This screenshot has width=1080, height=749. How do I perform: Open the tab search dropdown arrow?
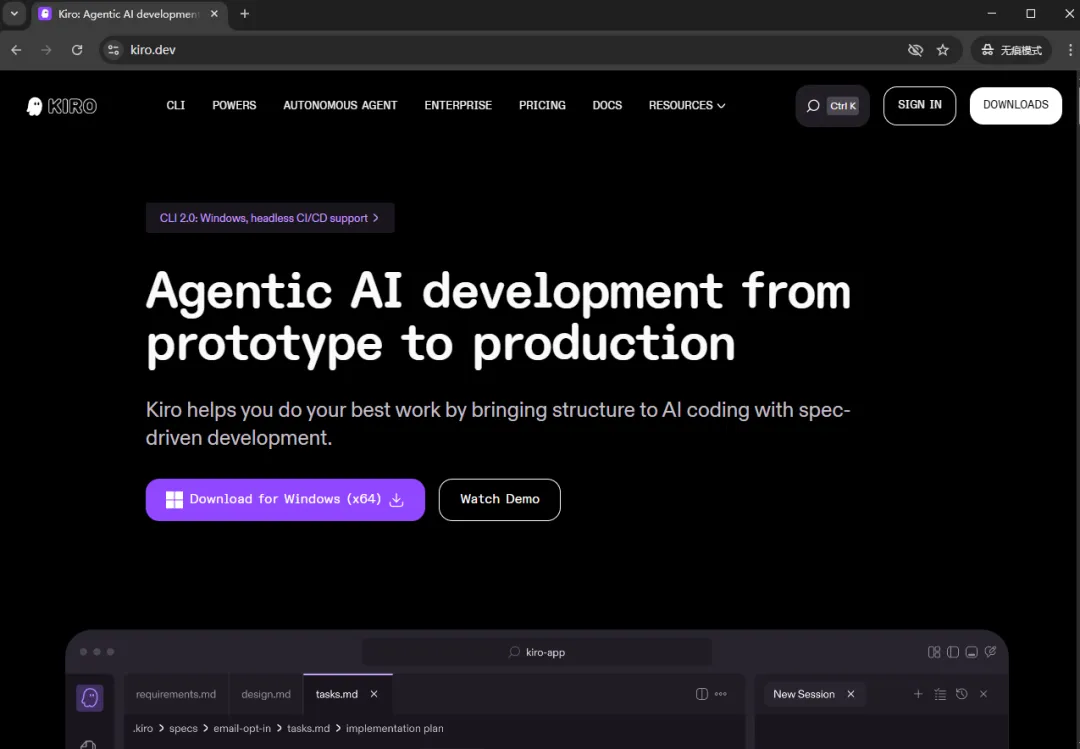click(14, 14)
